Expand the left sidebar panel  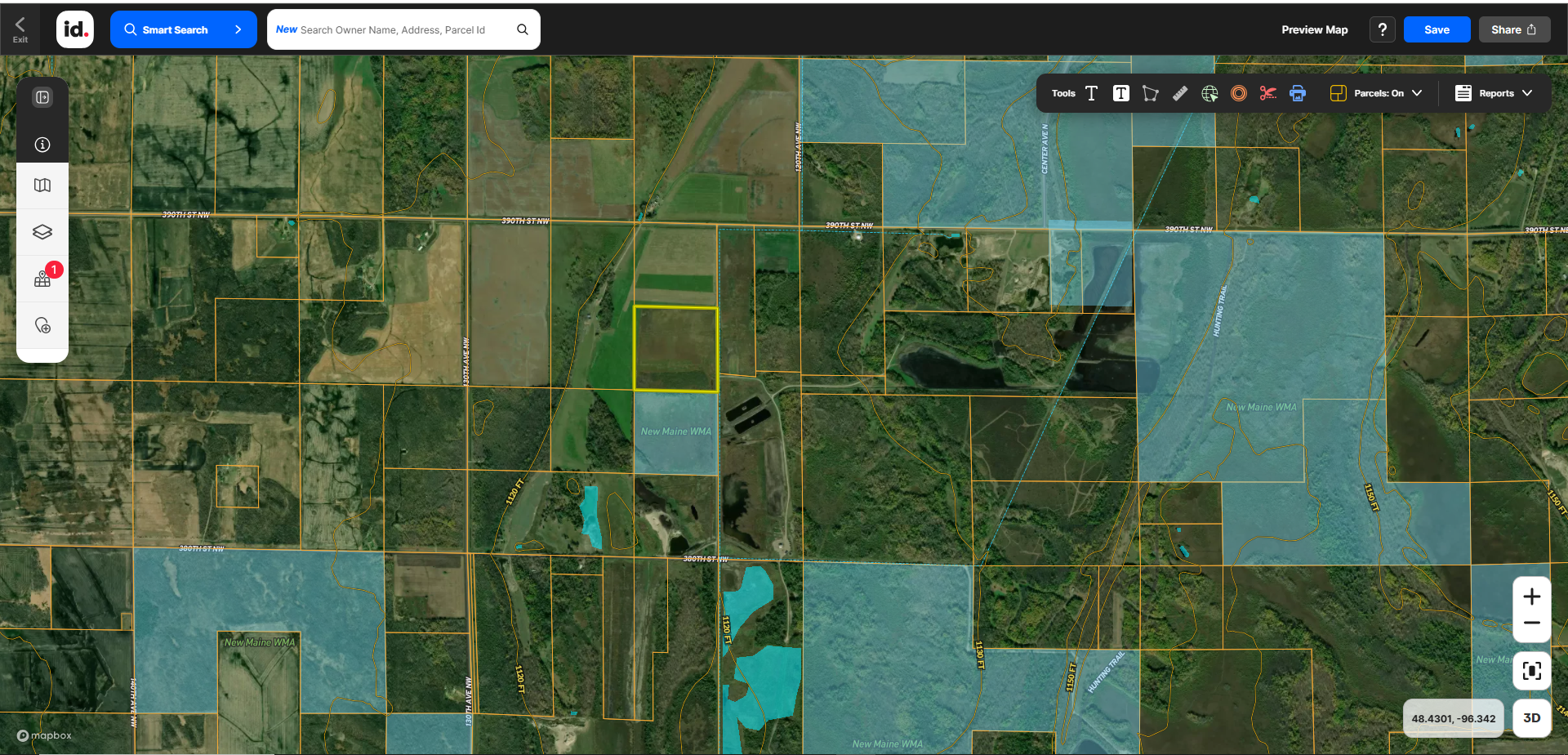point(42,97)
